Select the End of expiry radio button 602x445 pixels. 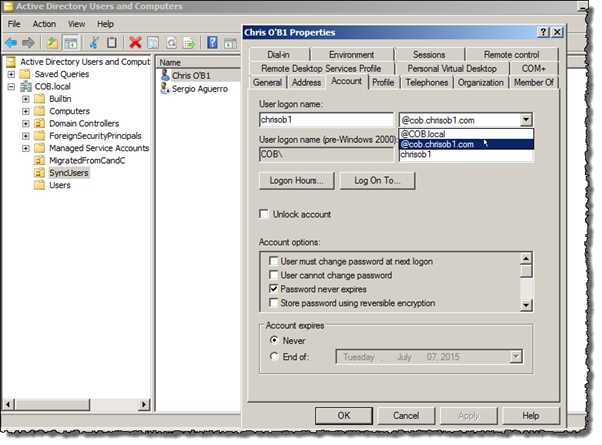pyautogui.click(x=274, y=356)
